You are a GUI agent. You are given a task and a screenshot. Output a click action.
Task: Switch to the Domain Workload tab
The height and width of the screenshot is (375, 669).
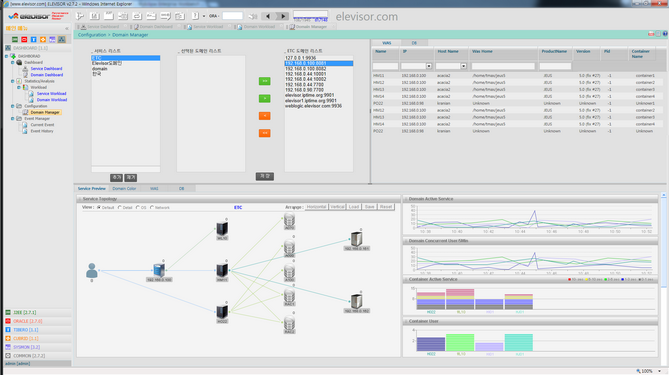tap(259, 26)
